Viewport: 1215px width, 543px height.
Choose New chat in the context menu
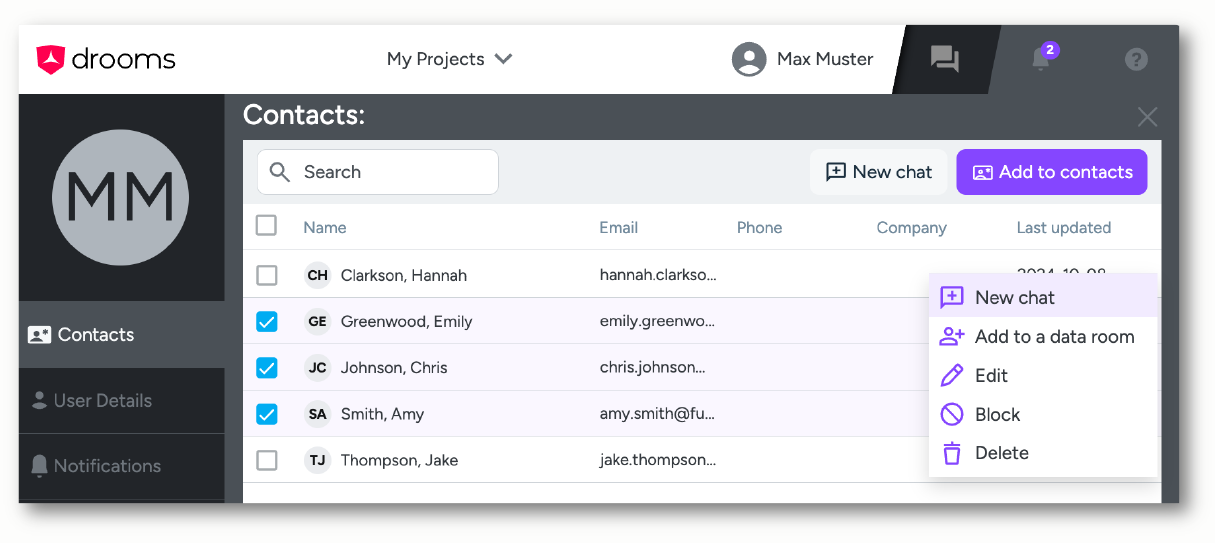(x=1043, y=298)
